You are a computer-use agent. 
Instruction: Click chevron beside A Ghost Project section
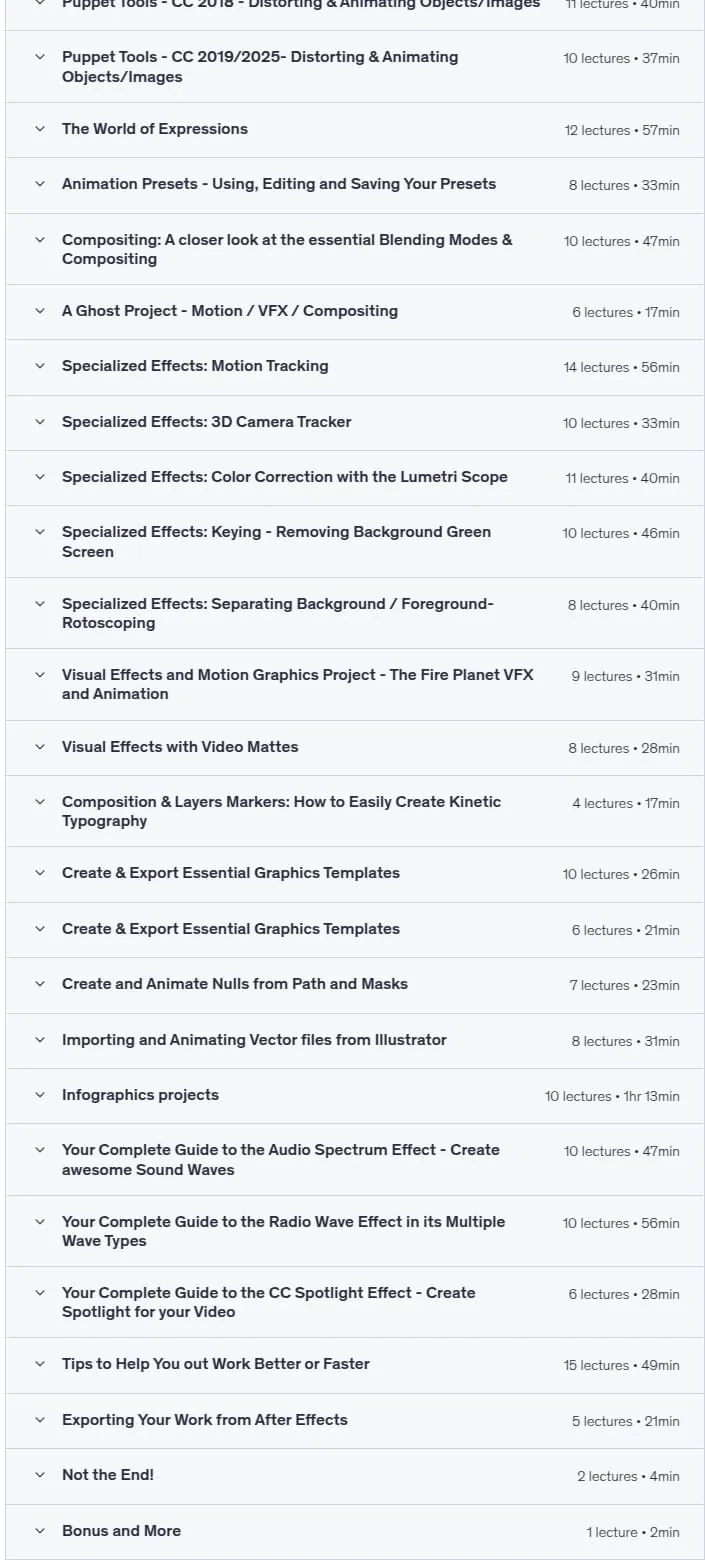coord(40,311)
